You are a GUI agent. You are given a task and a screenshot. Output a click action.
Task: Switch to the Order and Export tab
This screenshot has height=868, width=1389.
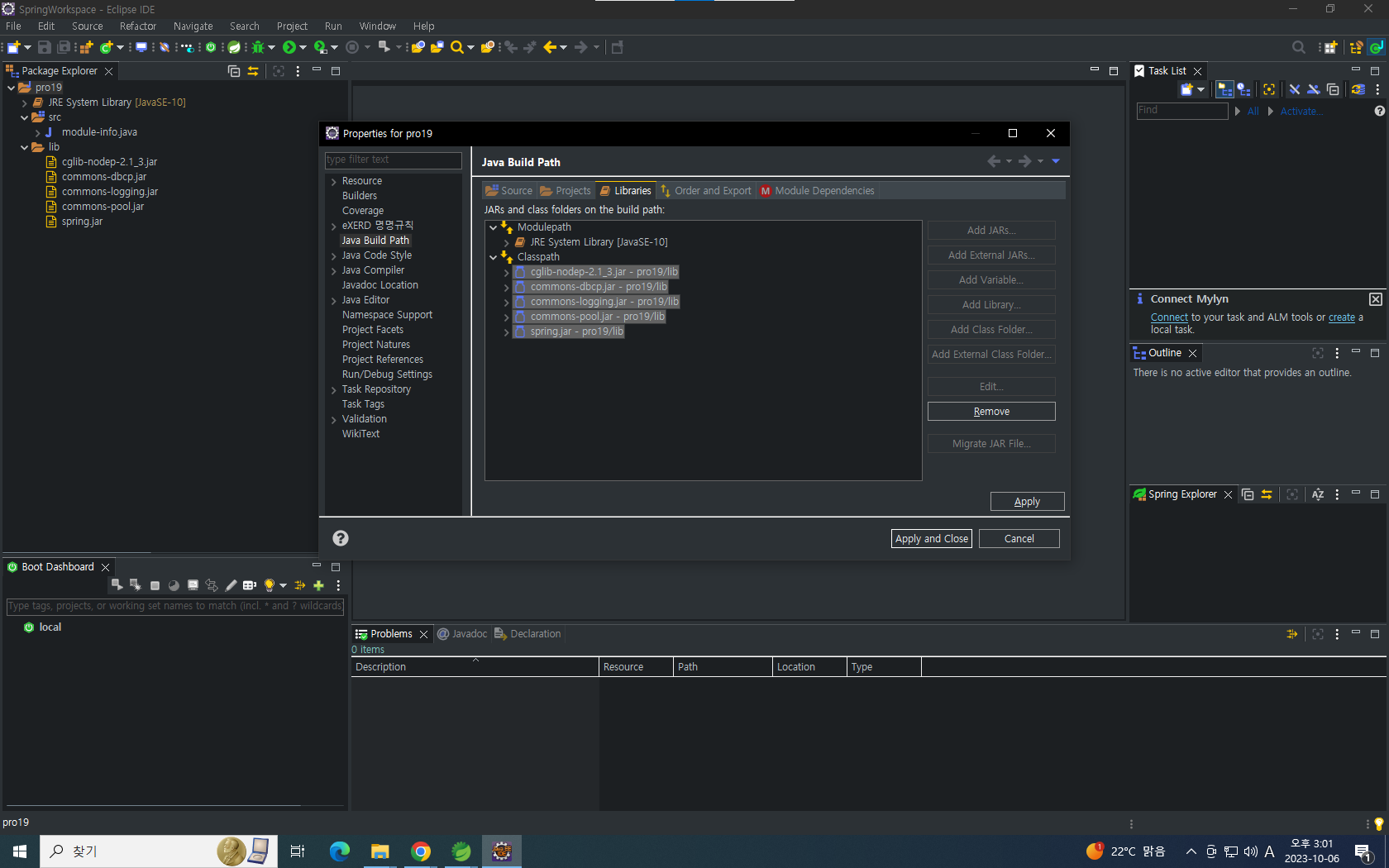click(706, 191)
